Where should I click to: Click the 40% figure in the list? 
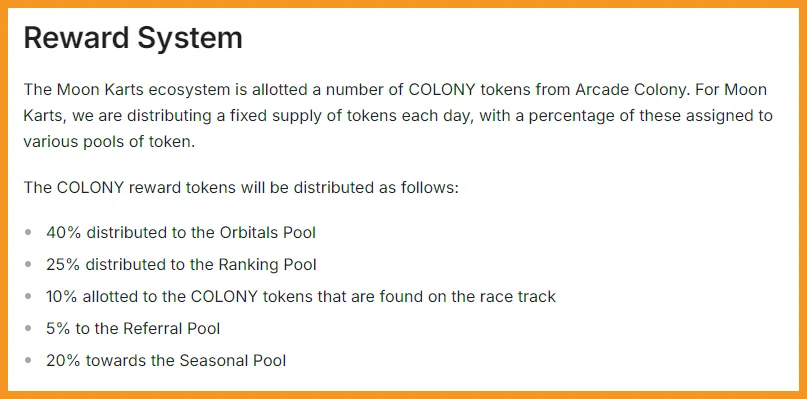coord(64,232)
